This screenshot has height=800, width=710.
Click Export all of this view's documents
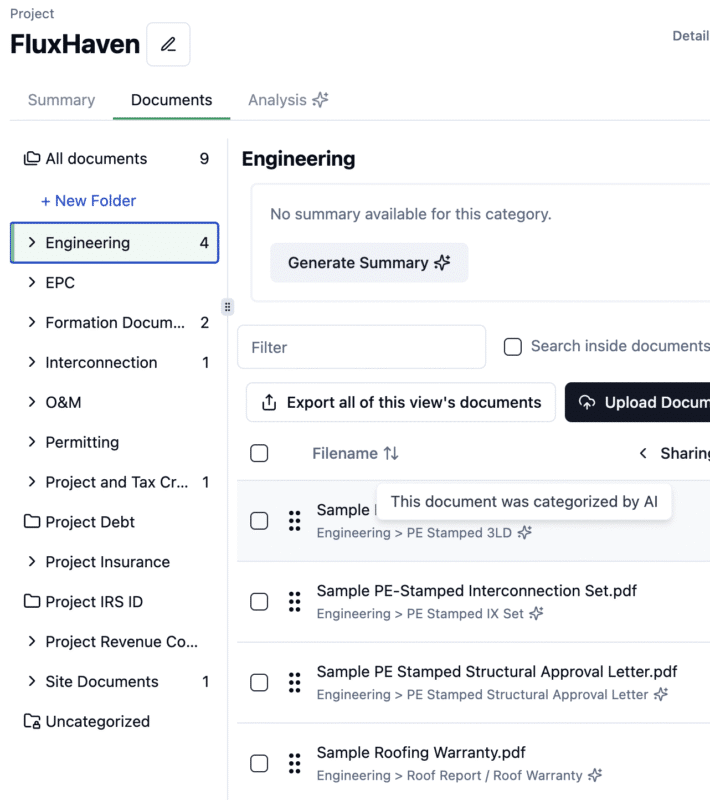pyautogui.click(x=401, y=403)
